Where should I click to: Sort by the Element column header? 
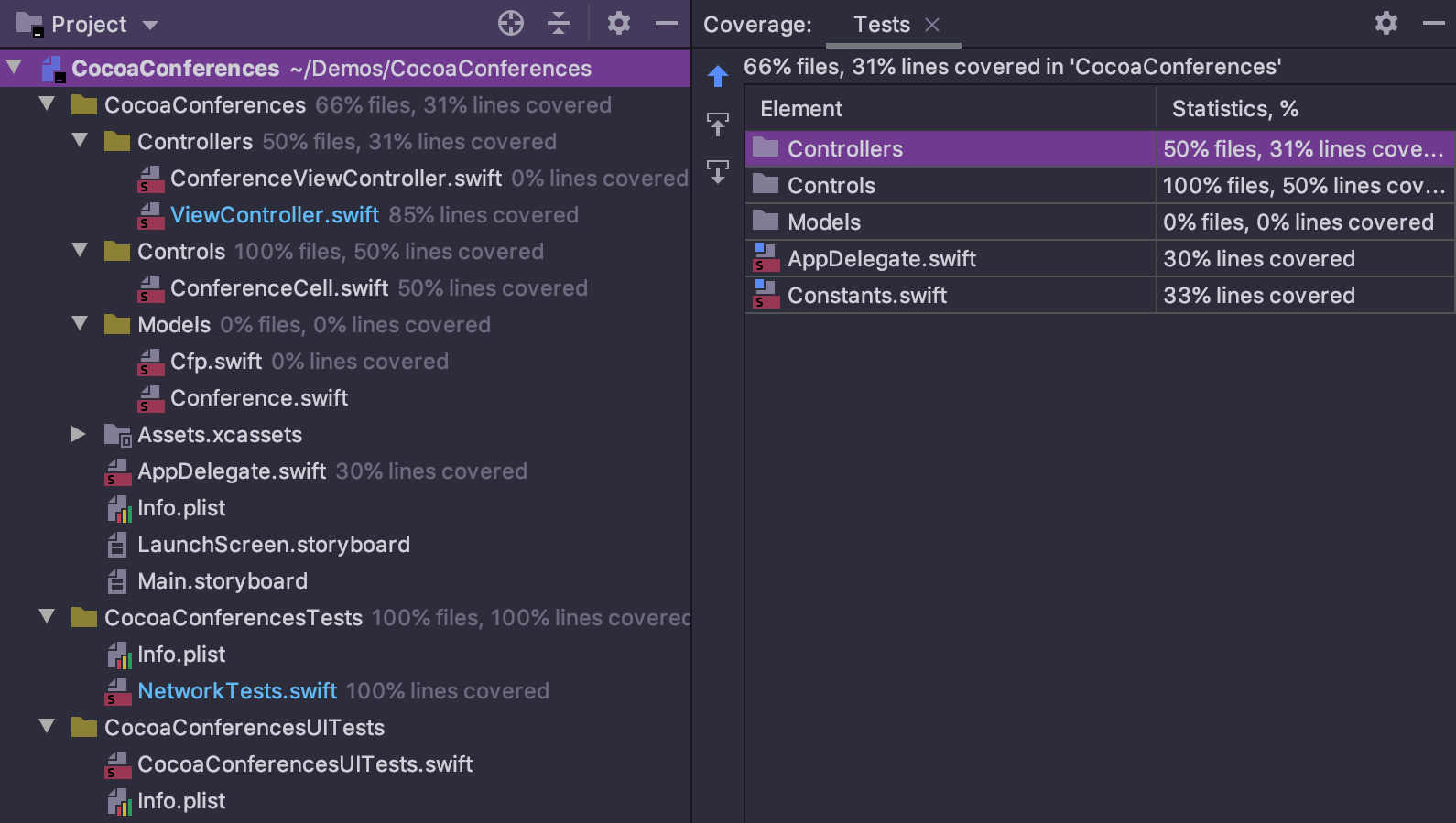pos(951,109)
